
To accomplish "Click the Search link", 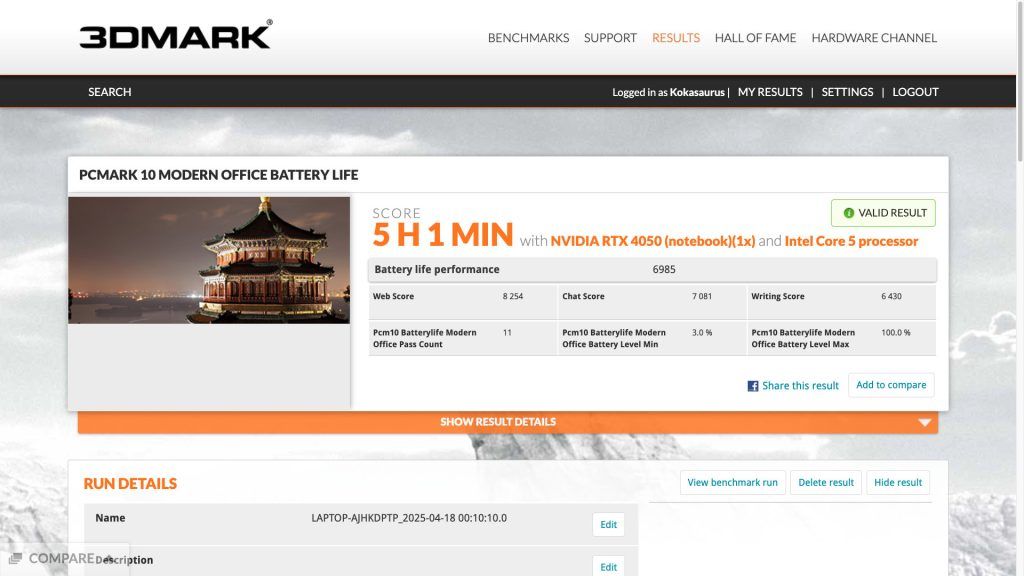I will click(110, 92).
